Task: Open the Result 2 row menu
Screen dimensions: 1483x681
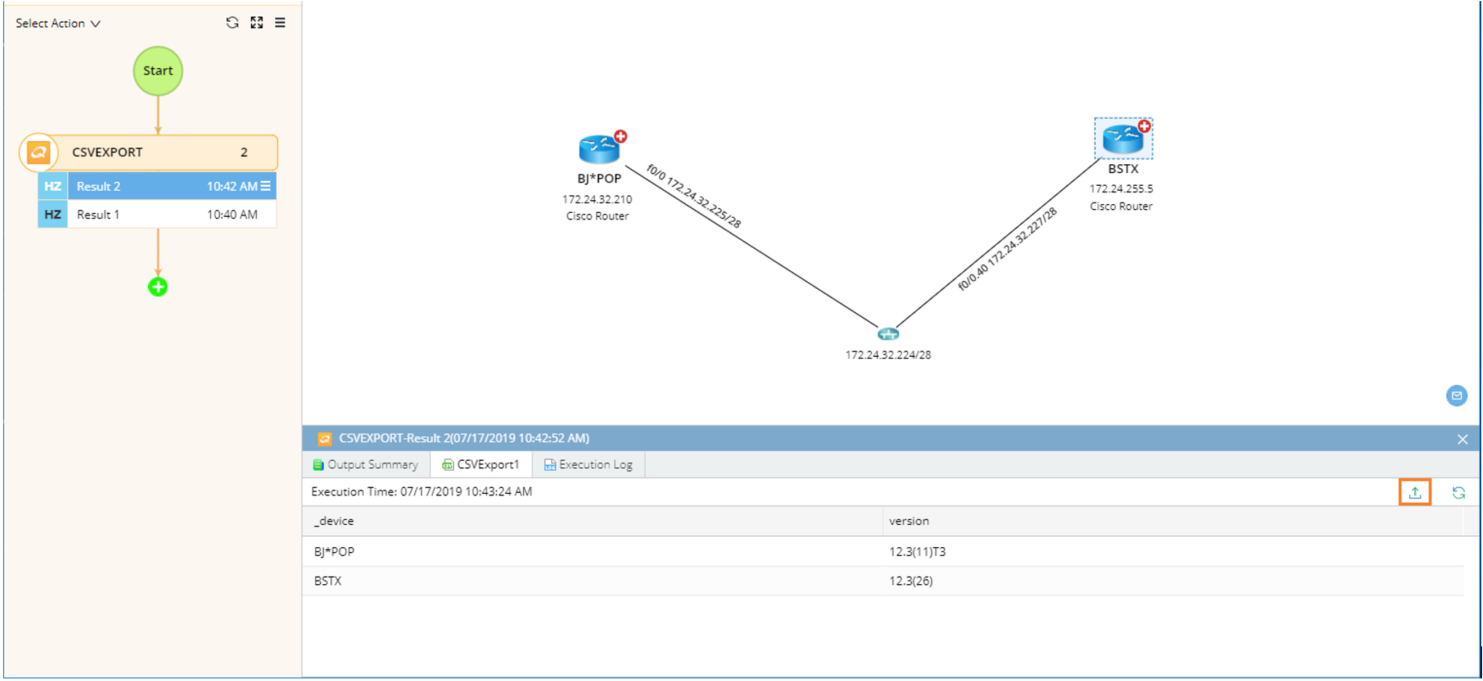Action: (266, 186)
